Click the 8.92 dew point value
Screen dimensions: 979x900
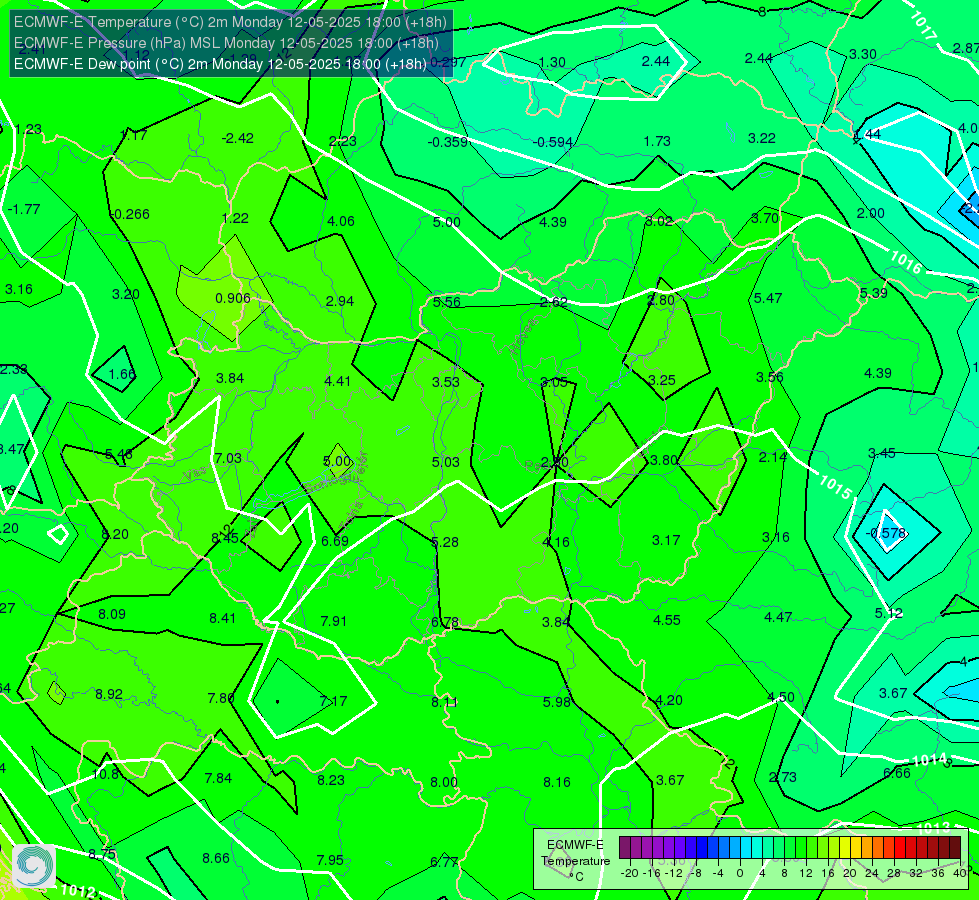pyautogui.click(x=109, y=694)
